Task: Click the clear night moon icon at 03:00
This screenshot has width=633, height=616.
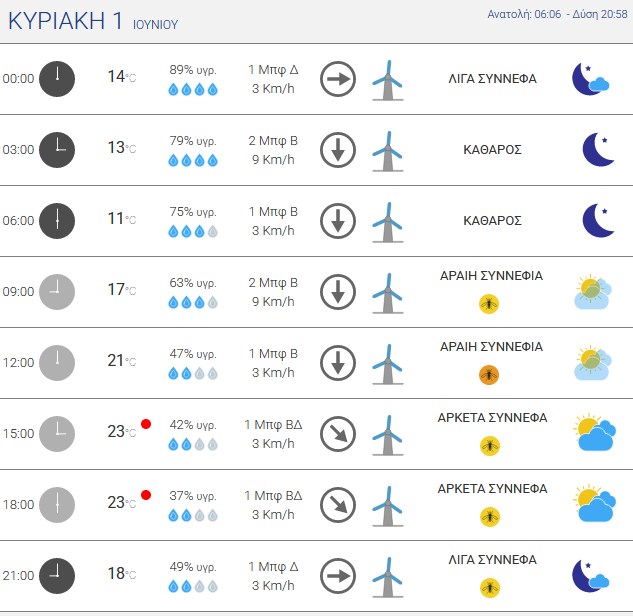Action: point(599,150)
